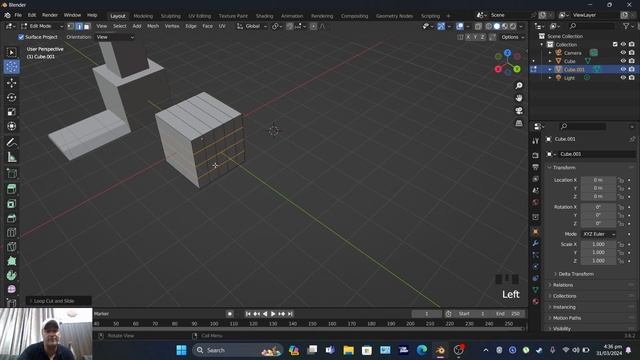Expand the Delta Transform section
The height and width of the screenshot is (360, 640).
point(576,274)
